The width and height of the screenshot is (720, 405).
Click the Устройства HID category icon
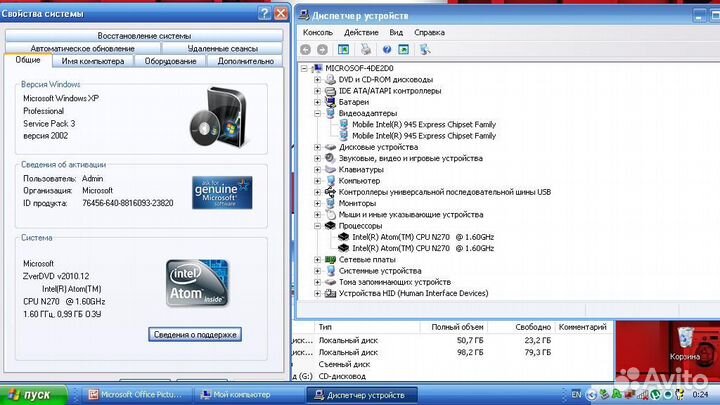point(330,293)
